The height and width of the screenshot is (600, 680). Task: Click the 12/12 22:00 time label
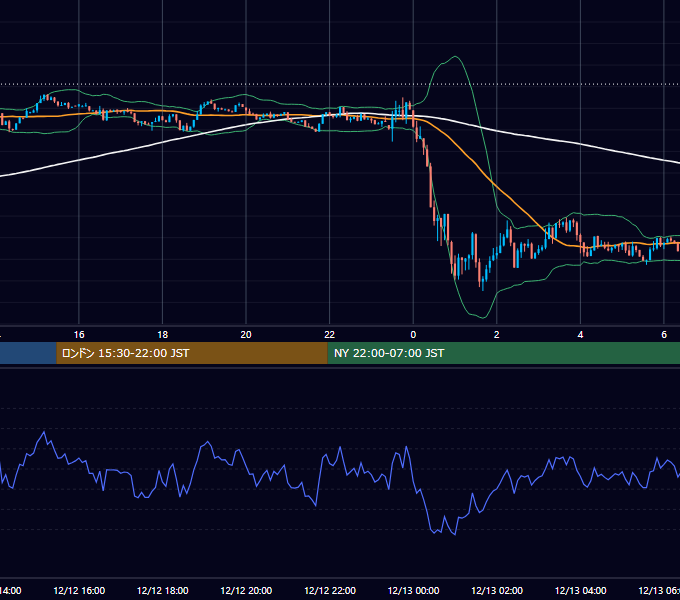click(330, 590)
